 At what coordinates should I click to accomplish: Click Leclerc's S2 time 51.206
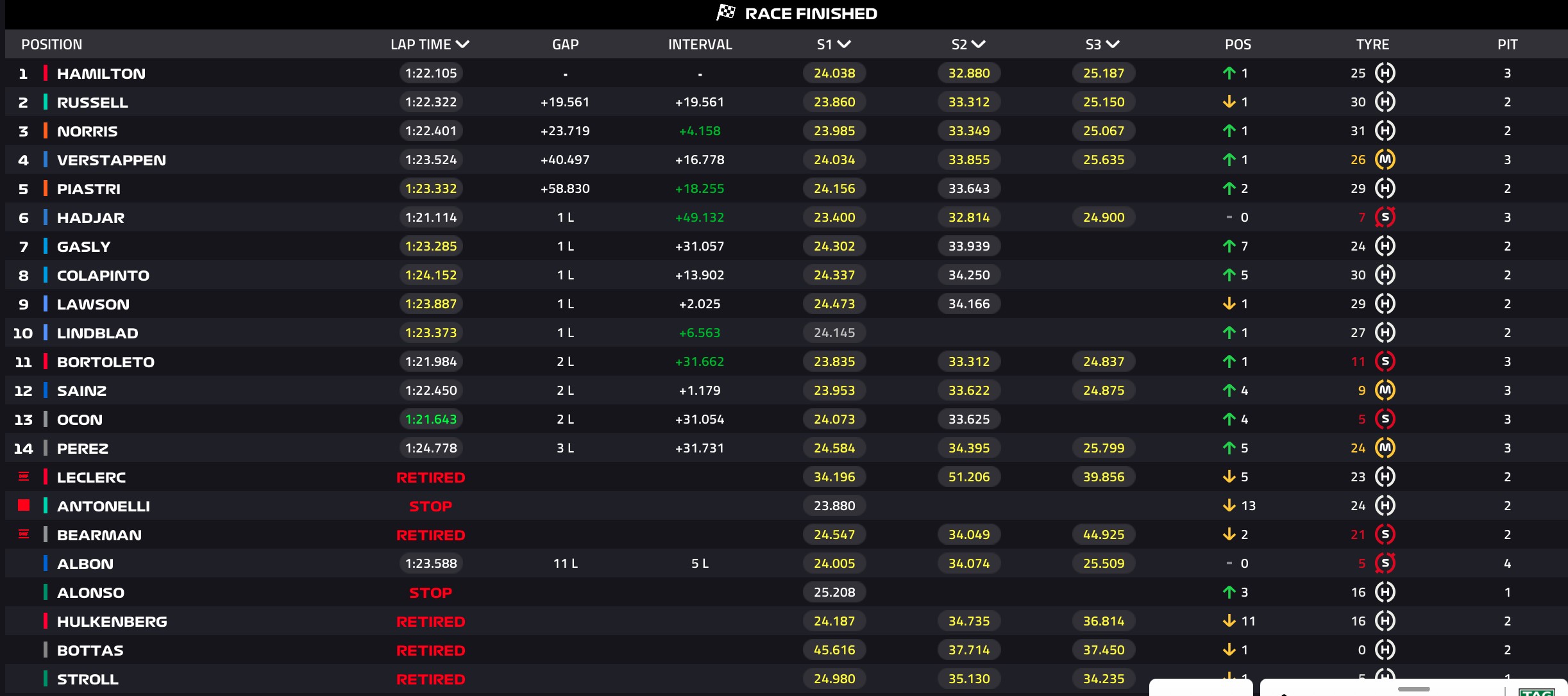969,477
